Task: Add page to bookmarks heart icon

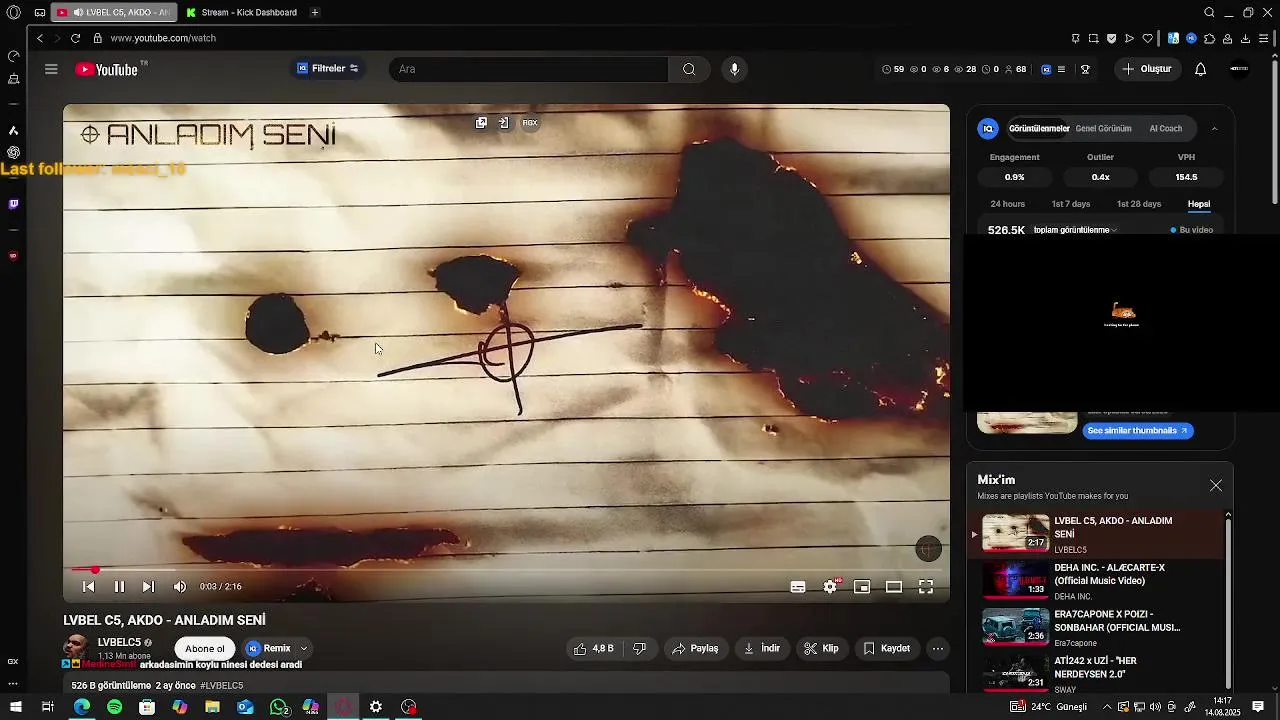Action: [x=1147, y=38]
